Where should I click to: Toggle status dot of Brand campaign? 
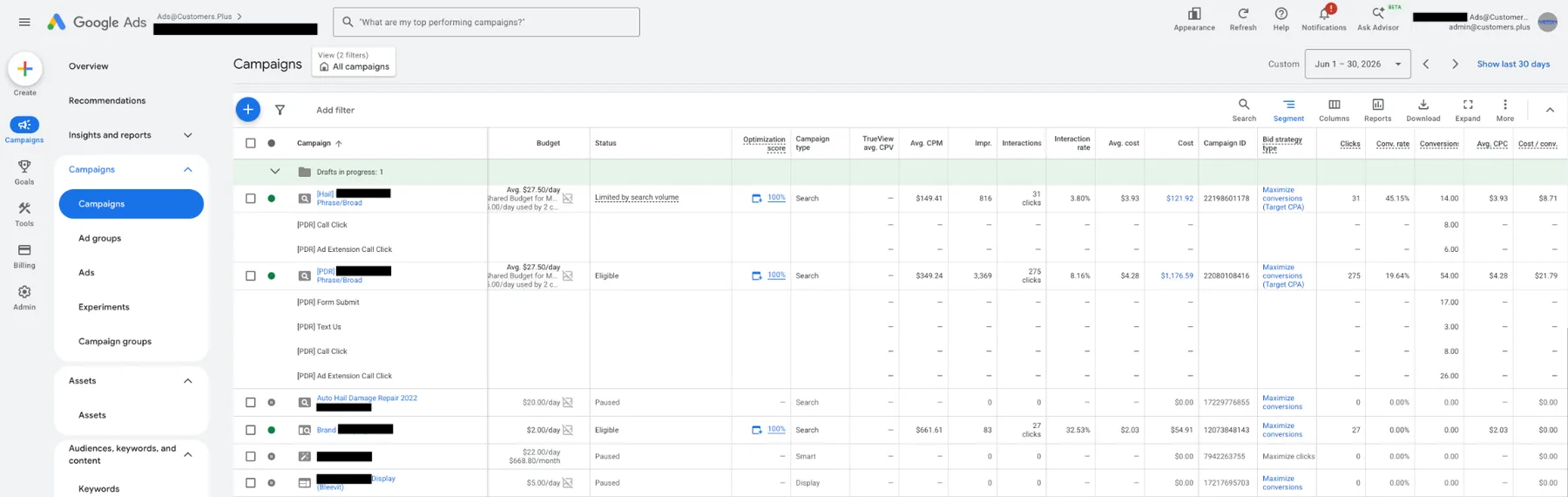pyautogui.click(x=272, y=430)
